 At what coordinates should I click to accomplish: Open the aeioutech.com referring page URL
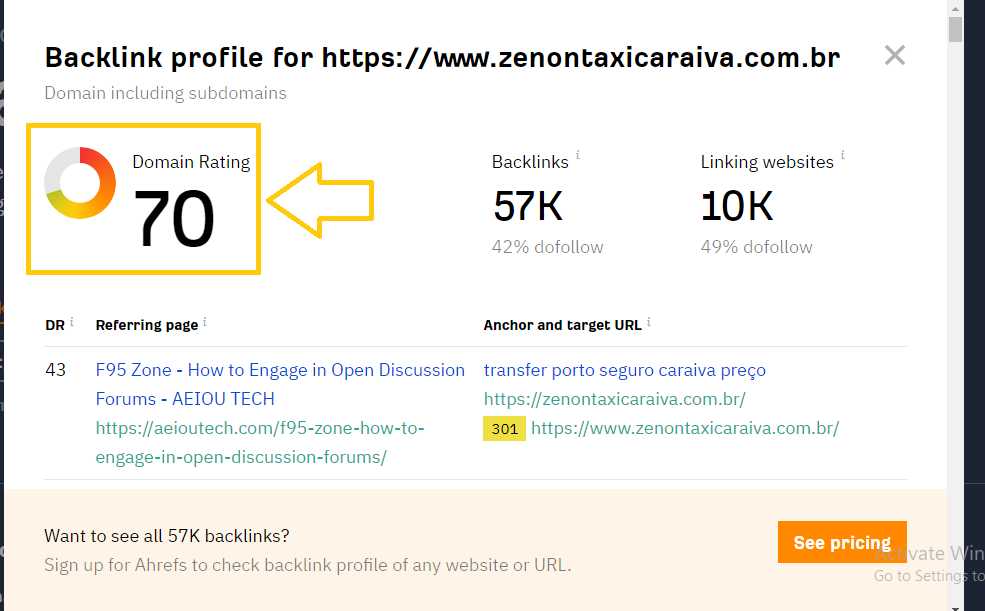tap(260, 428)
